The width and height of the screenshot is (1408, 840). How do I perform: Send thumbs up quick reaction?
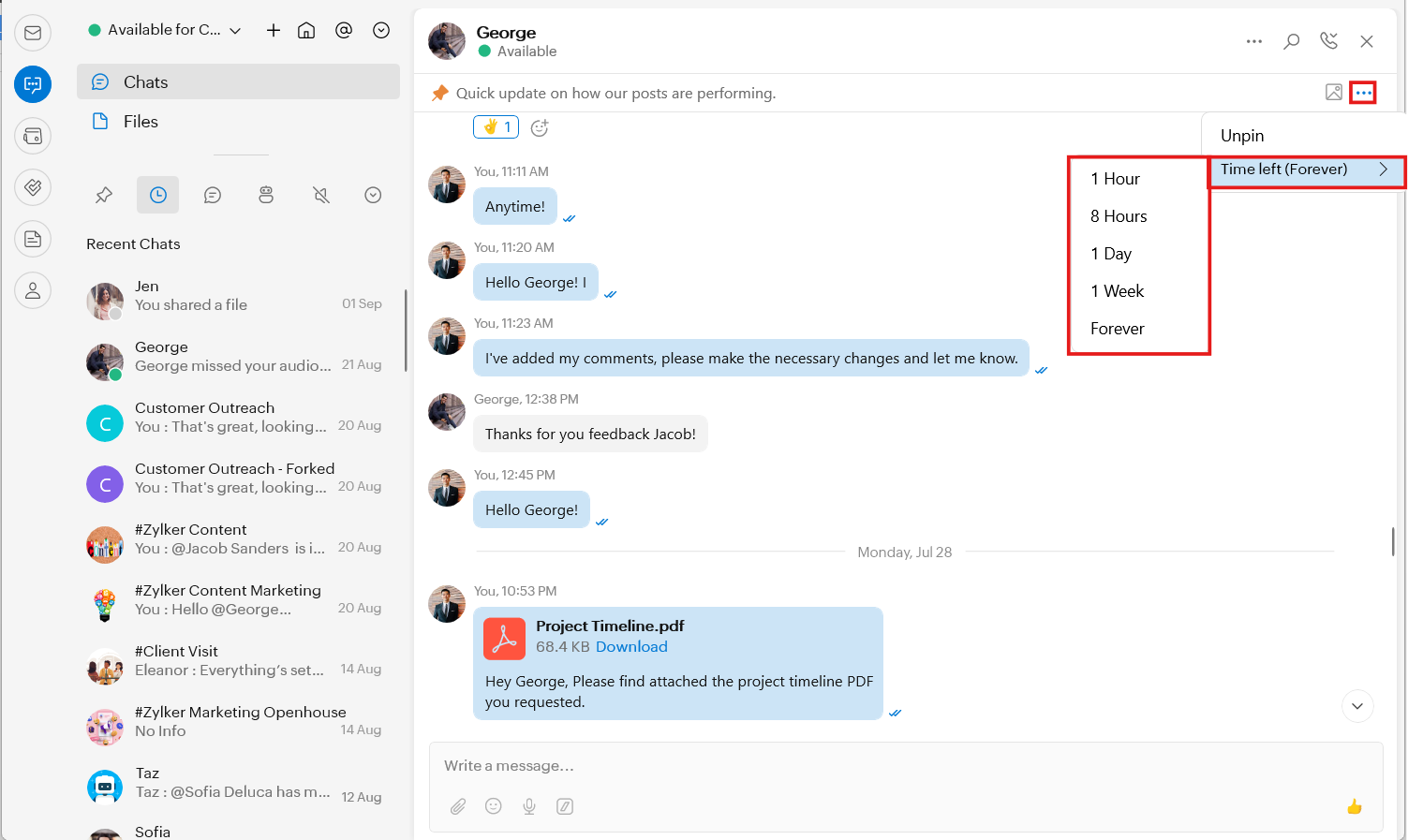pyautogui.click(x=1355, y=806)
